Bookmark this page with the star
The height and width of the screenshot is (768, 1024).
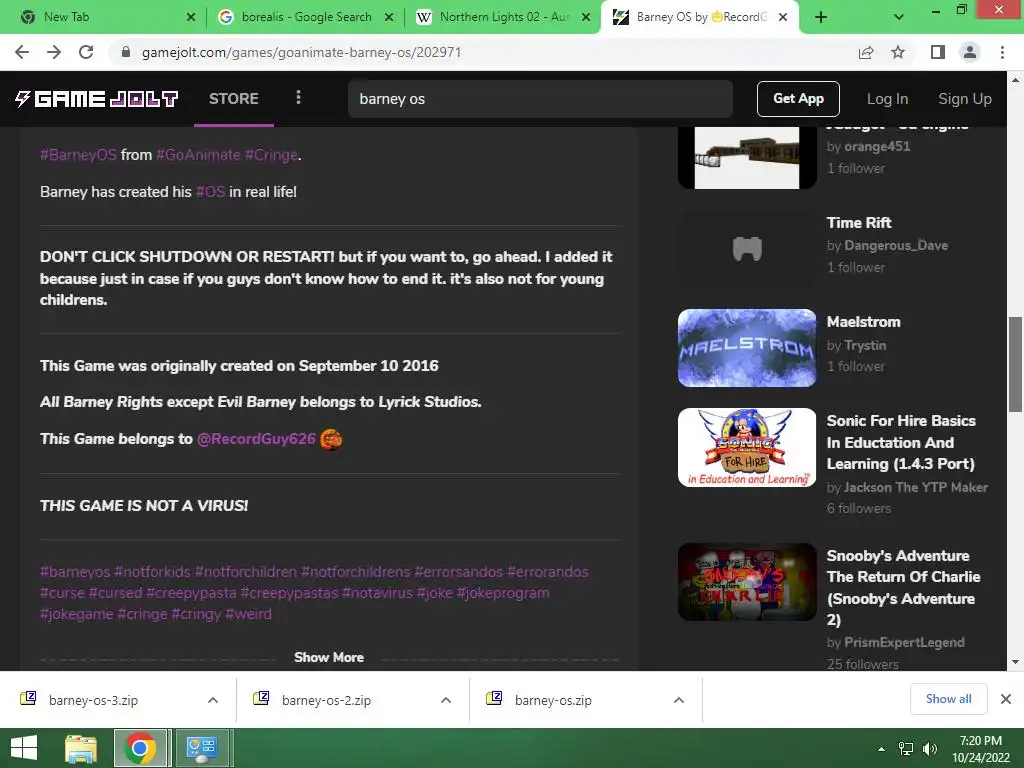pyautogui.click(x=898, y=52)
